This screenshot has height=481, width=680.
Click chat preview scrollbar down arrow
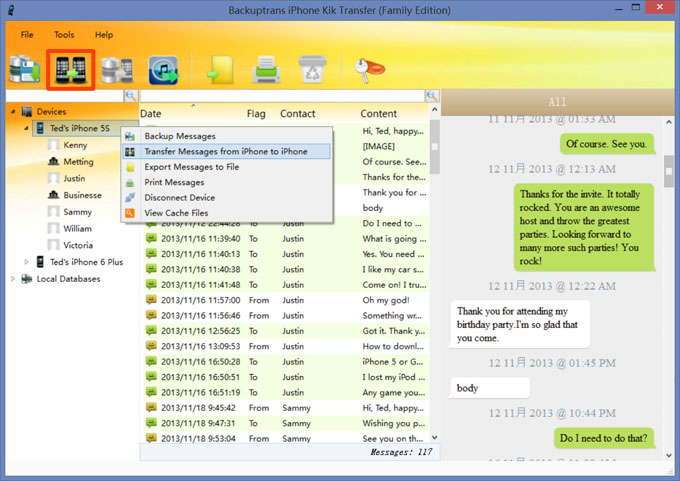point(669,455)
